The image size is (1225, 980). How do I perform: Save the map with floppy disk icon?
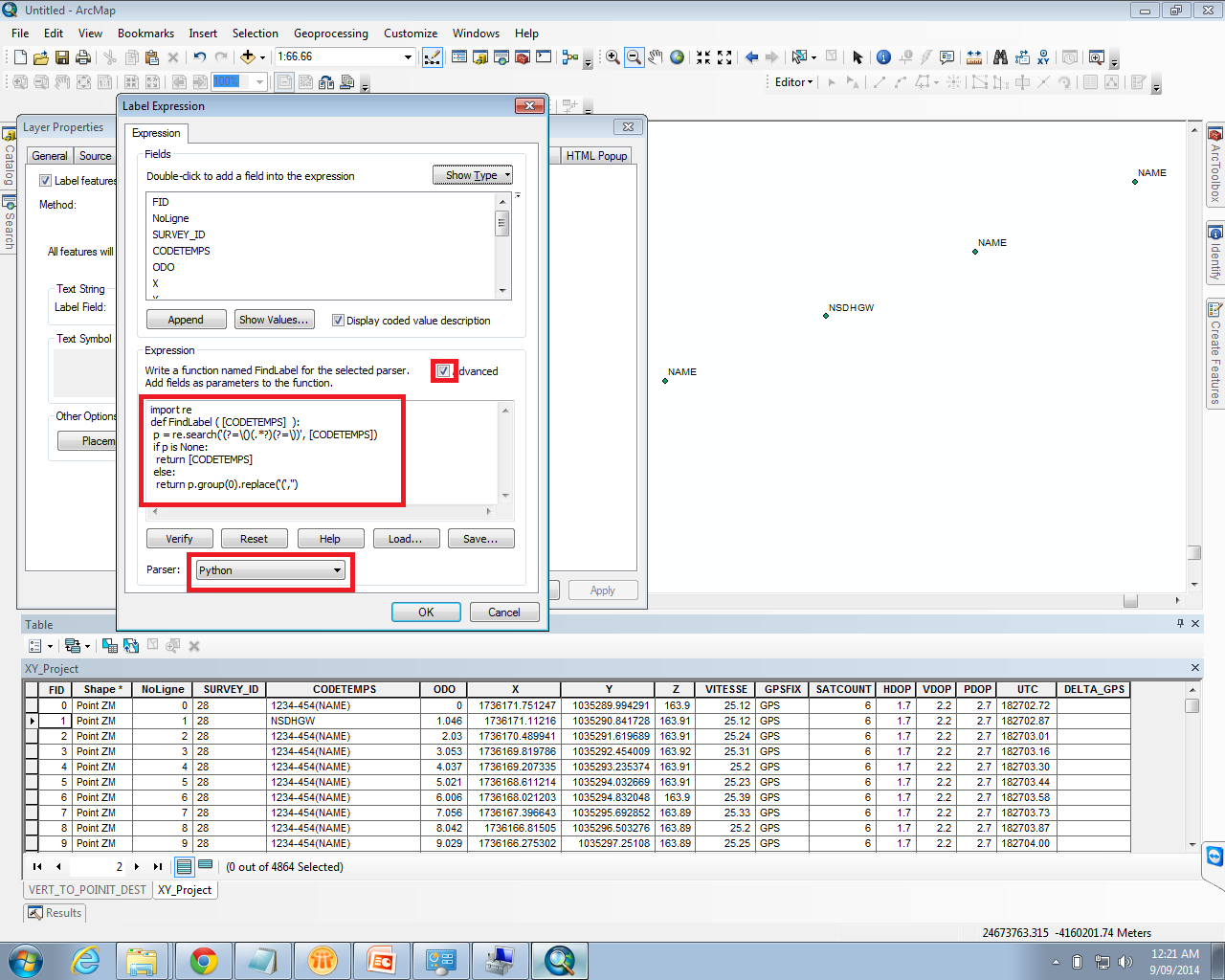[62, 57]
